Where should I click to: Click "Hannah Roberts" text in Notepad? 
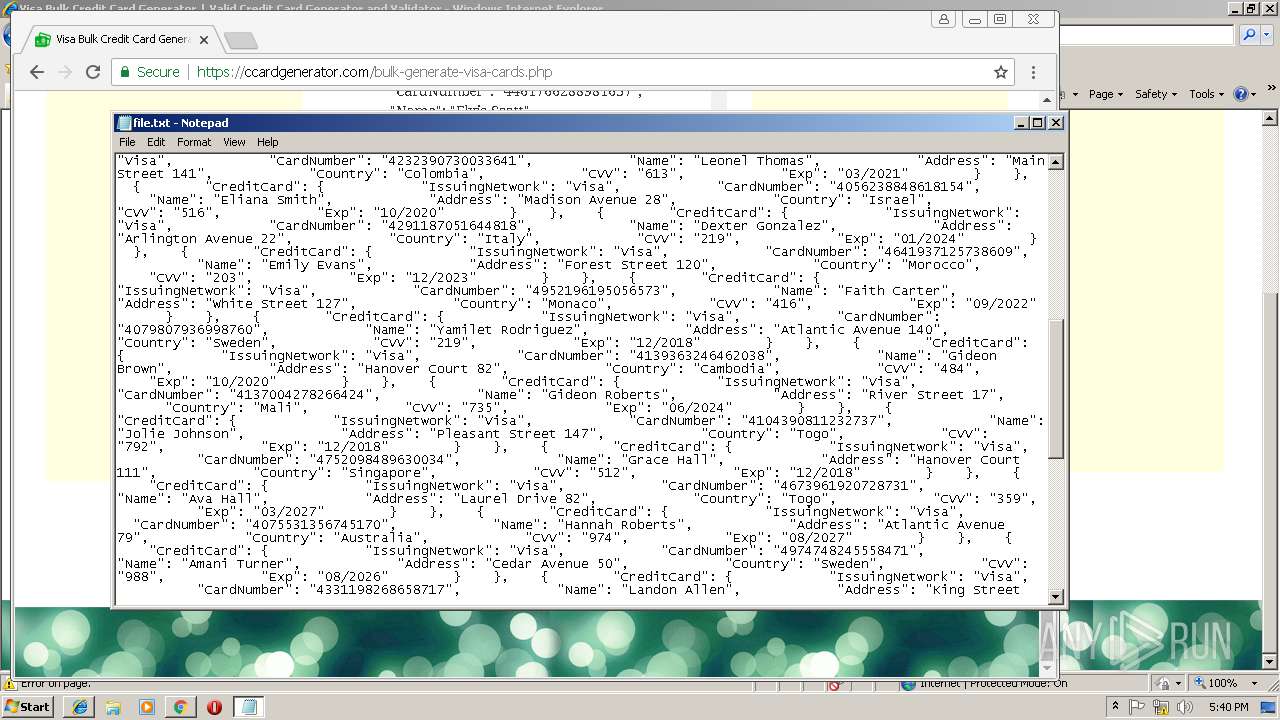coord(619,525)
